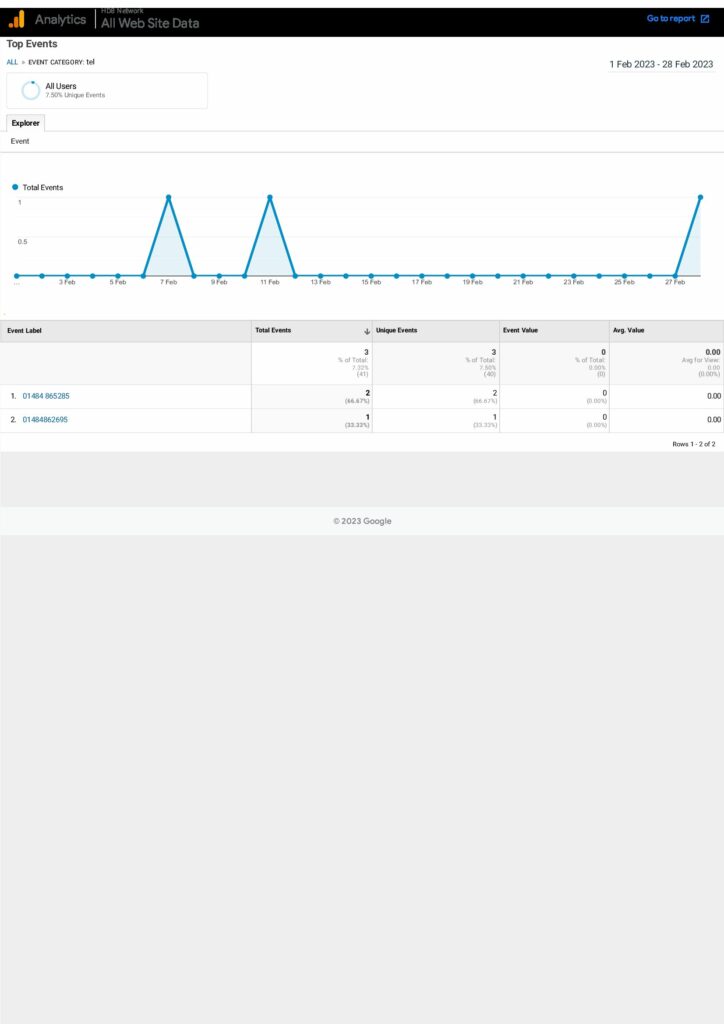Click the 1 Feb 2023 - 28 Feb 2023 date range

tap(661, 64)
